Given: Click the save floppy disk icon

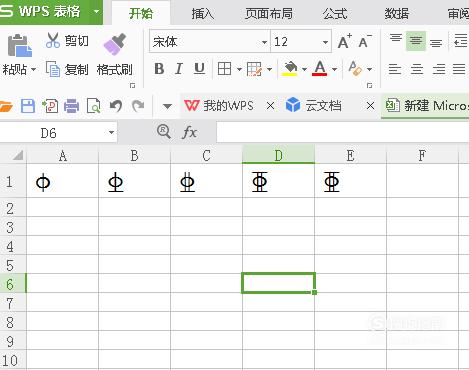Looking at the screenshot, I should (28, 106).
